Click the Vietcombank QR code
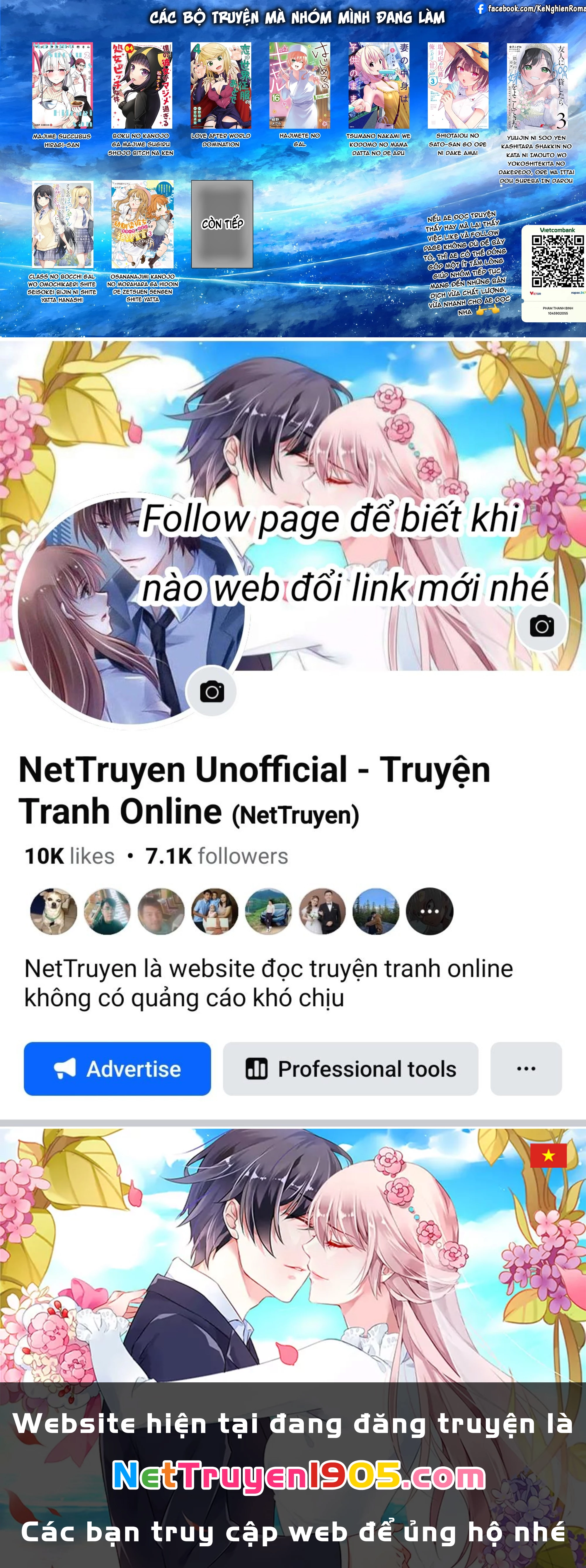 [x=557, y=261]
